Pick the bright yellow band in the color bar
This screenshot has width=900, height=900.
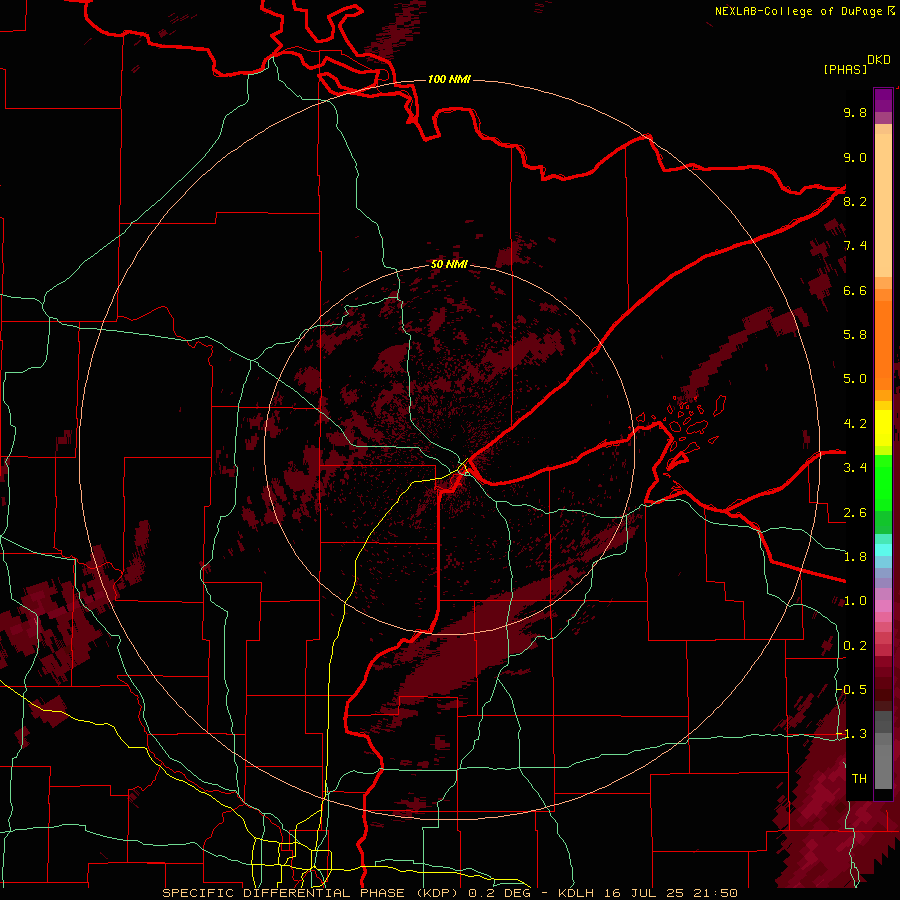pyautogui.click(x=883, y=428)
